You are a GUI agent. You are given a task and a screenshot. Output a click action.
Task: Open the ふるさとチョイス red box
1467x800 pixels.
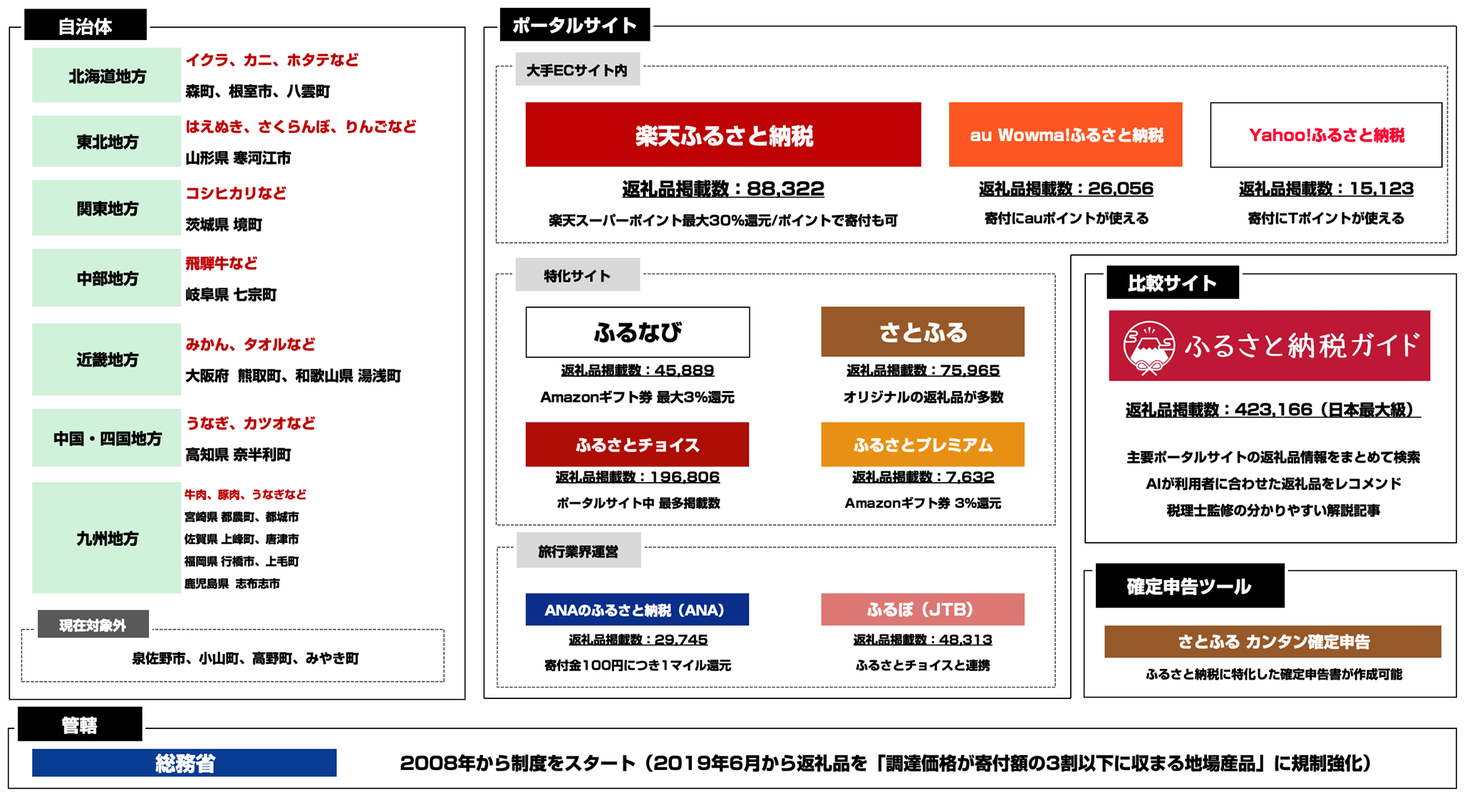coord(637,444)
